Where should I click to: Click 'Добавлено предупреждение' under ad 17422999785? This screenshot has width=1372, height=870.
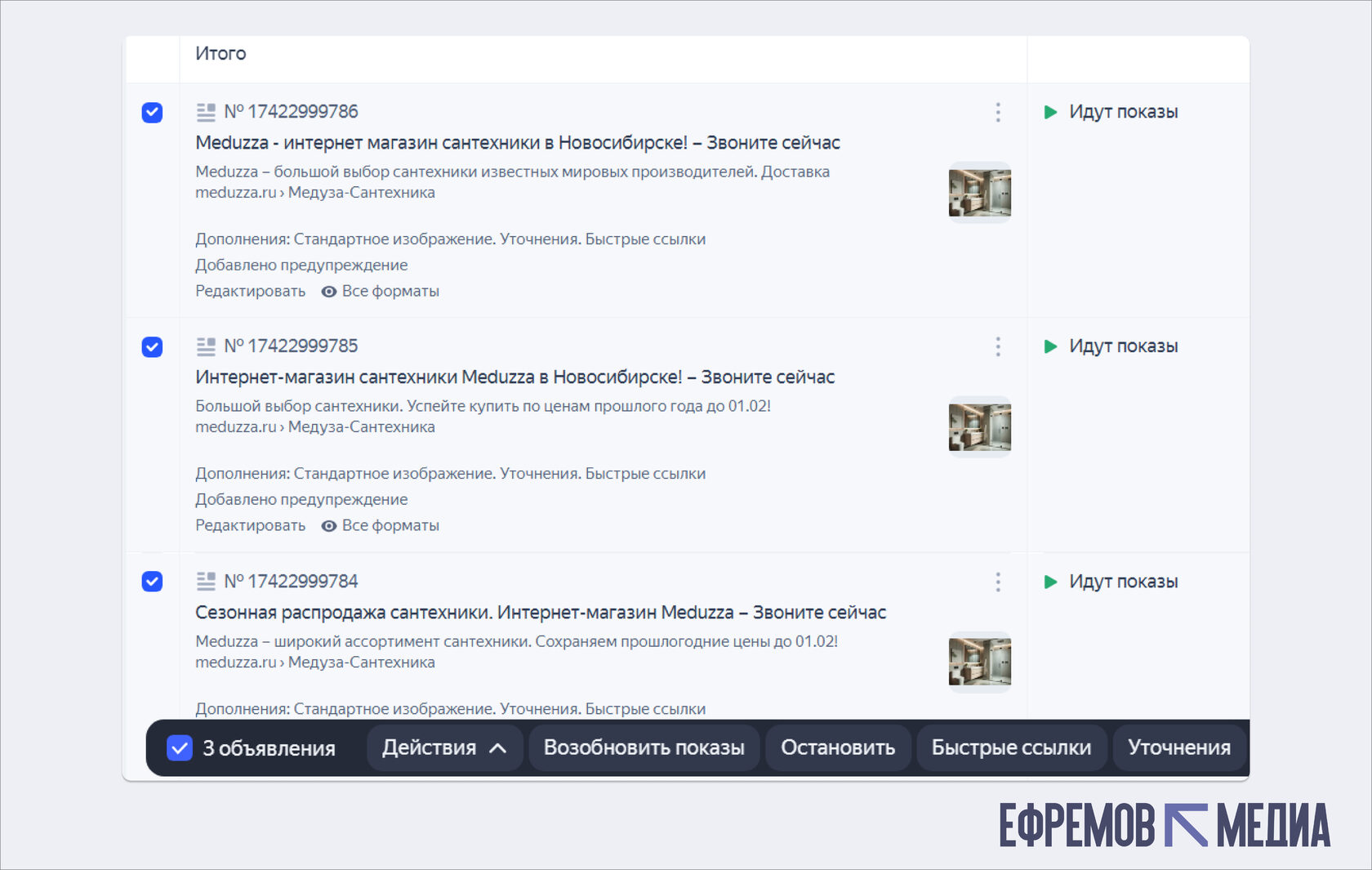[x=301, y=500]
